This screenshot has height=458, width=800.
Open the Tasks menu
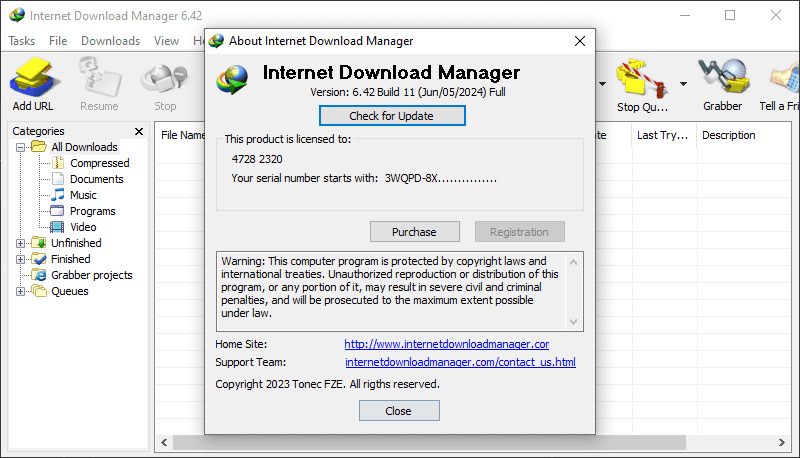21,41
